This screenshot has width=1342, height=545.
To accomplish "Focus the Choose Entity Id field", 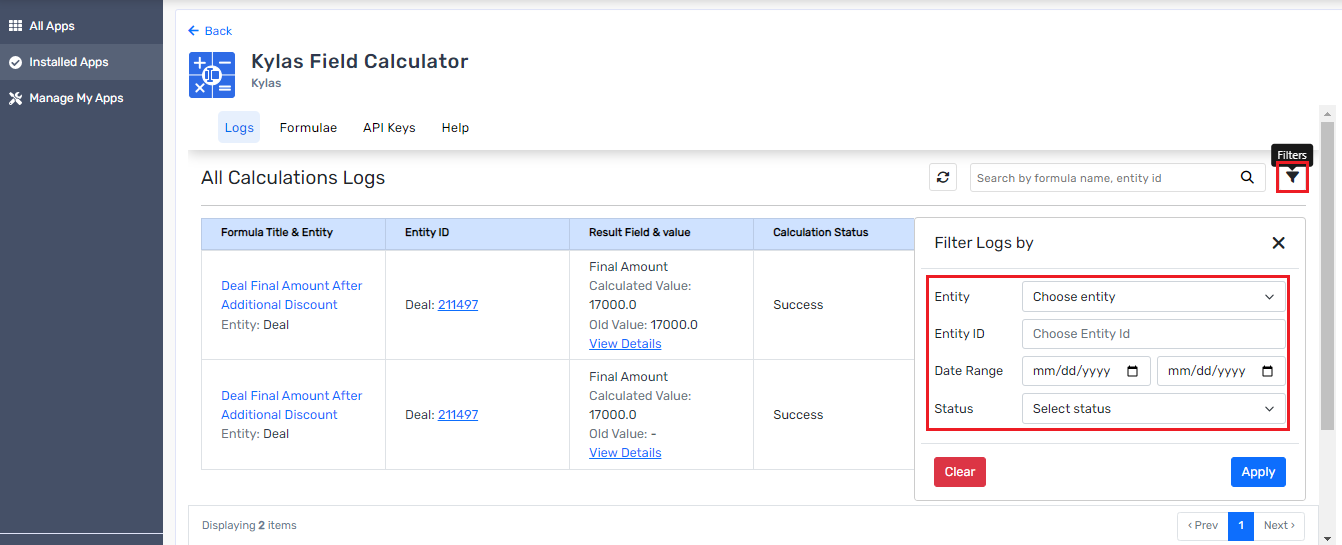I will (x=1153, y=334).
